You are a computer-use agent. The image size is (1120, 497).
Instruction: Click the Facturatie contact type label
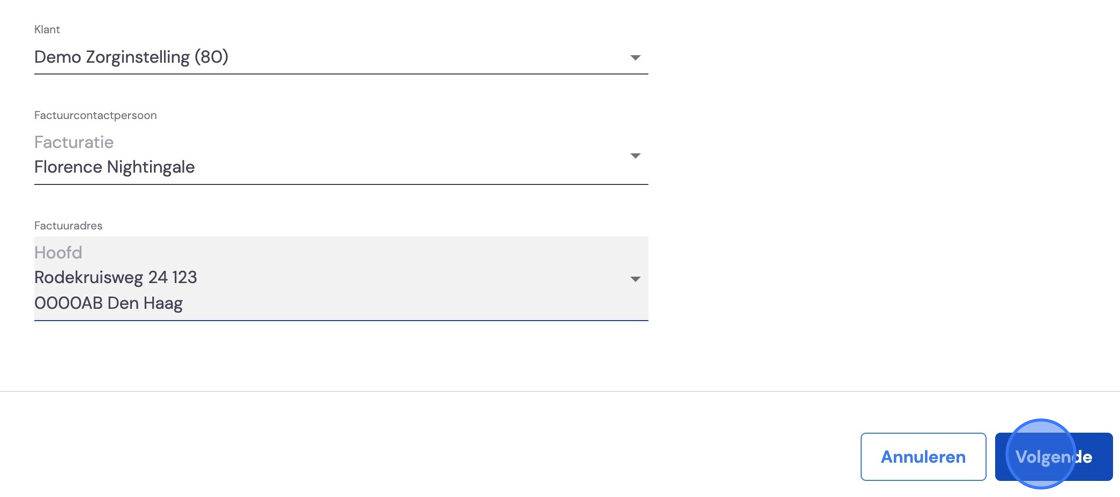coord(74,143)
